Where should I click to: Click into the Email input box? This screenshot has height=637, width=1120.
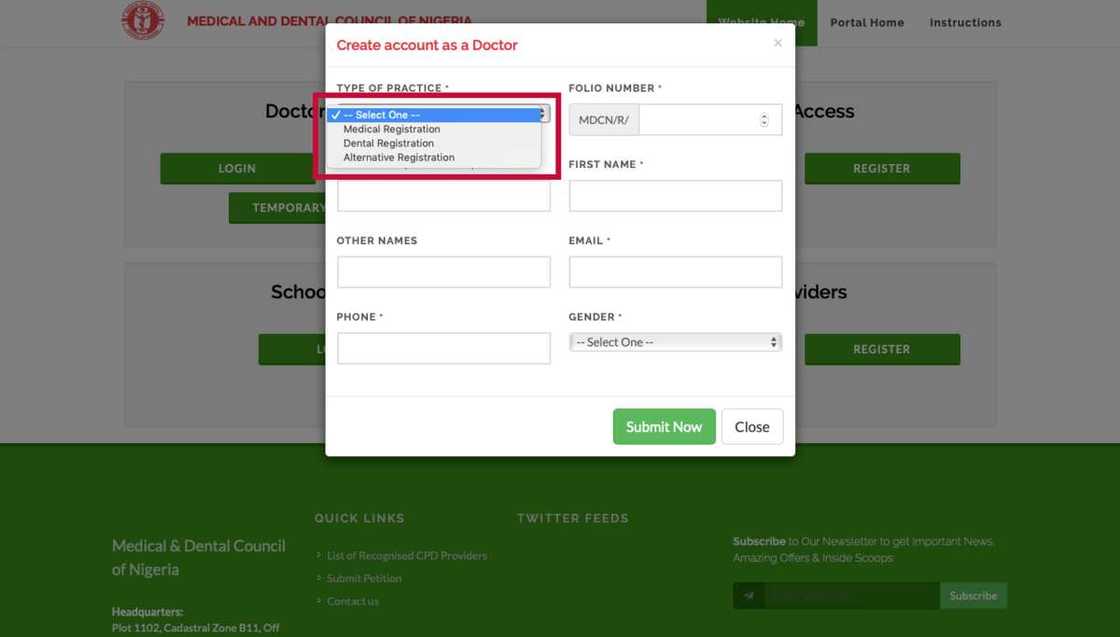coord(675,272)
